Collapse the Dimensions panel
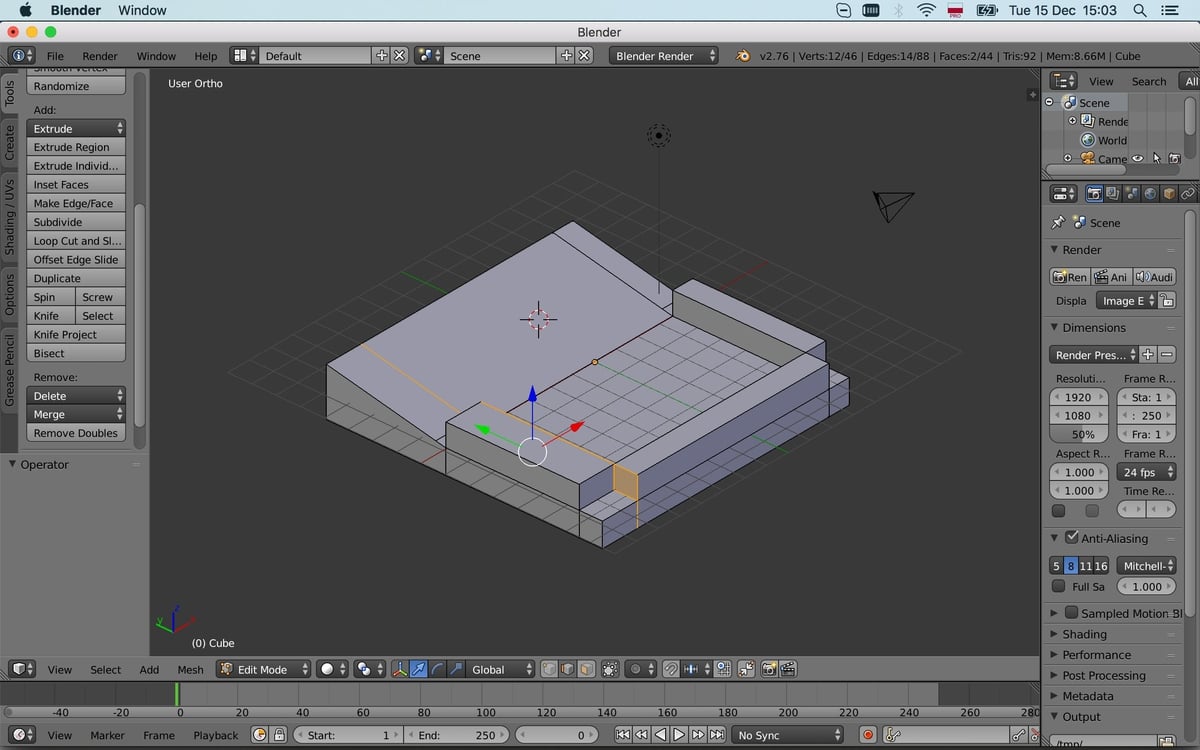 pyautogui.click(x=1054, y=328)
